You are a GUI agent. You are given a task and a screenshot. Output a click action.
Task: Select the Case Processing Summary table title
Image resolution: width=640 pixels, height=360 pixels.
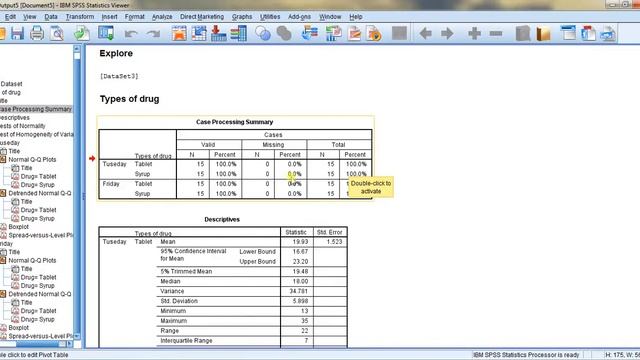234,122
